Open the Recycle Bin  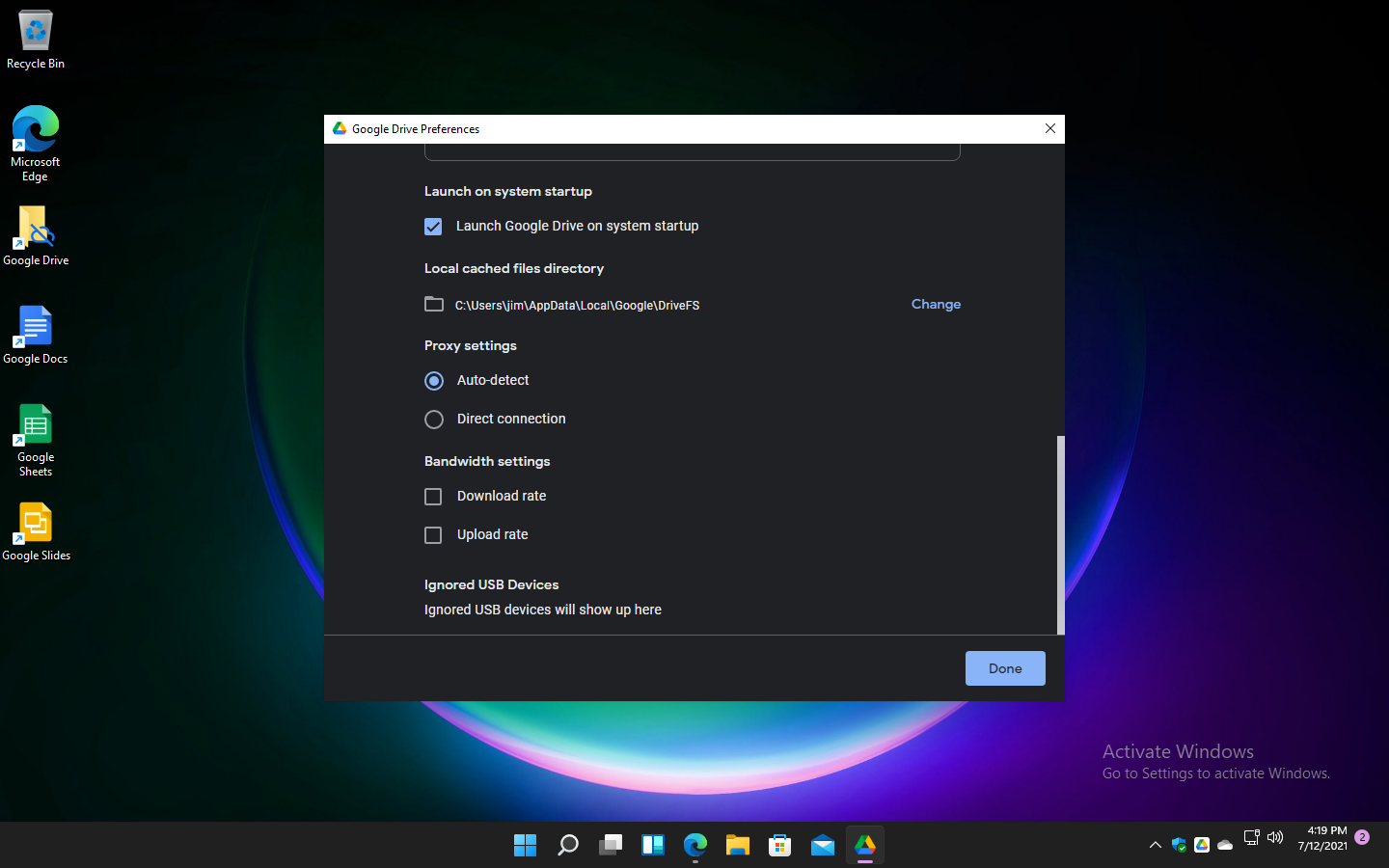point(35,29)
